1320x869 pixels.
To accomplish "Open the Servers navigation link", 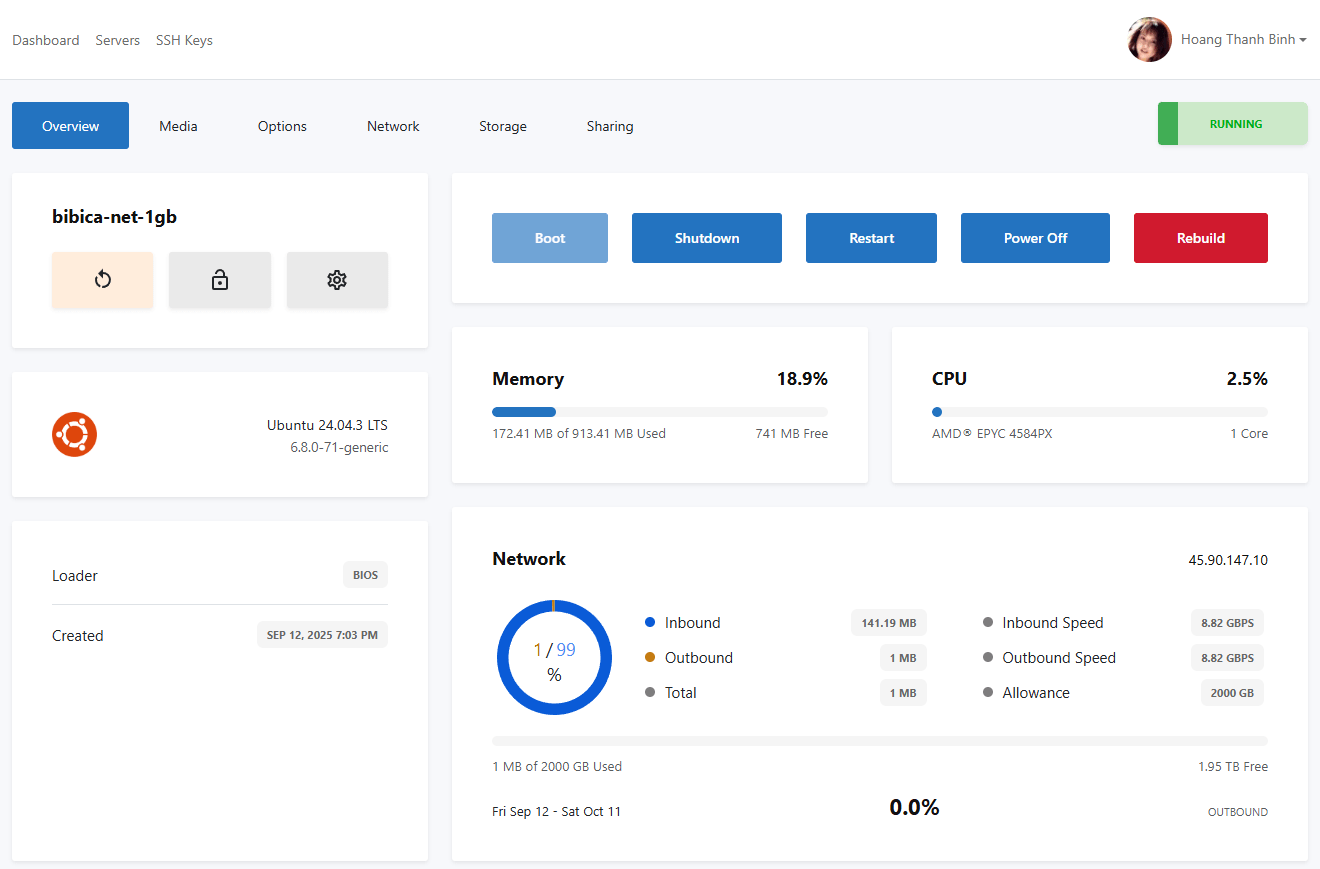I will tap(117, 40).
